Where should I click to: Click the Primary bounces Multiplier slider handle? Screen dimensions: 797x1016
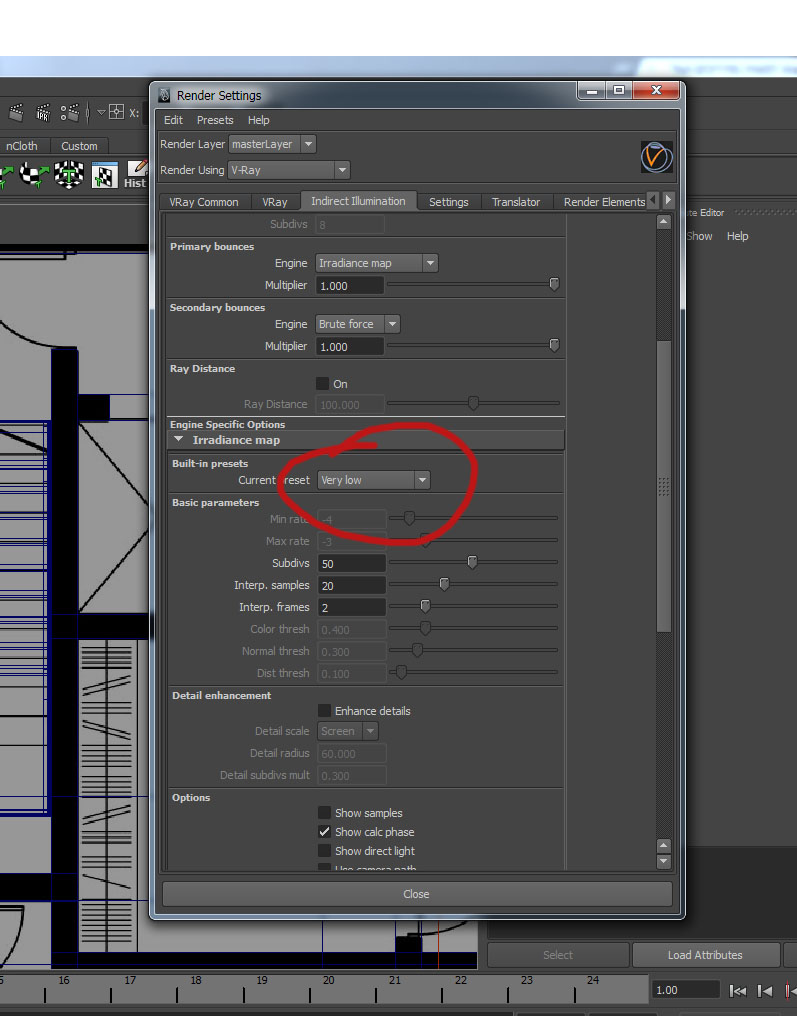pyautogui.click(x=554, y=284)
